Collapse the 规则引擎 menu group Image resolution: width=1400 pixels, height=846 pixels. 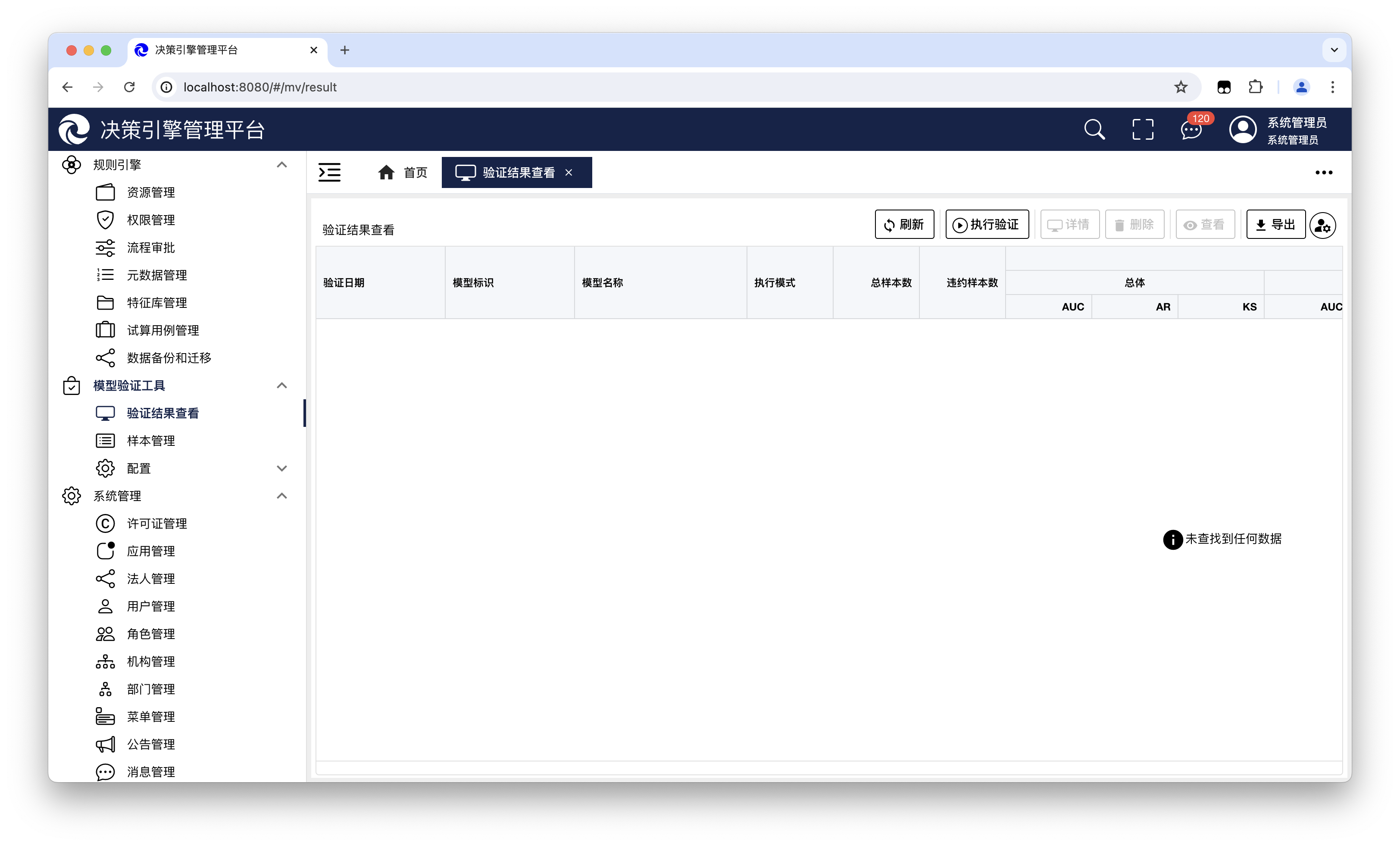tap(281, 165)
